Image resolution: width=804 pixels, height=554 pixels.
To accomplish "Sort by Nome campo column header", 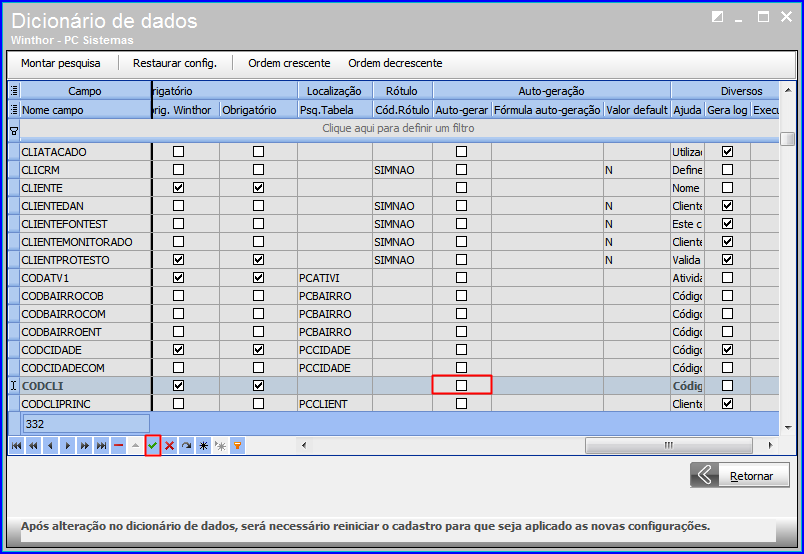I will pos(86,110).
